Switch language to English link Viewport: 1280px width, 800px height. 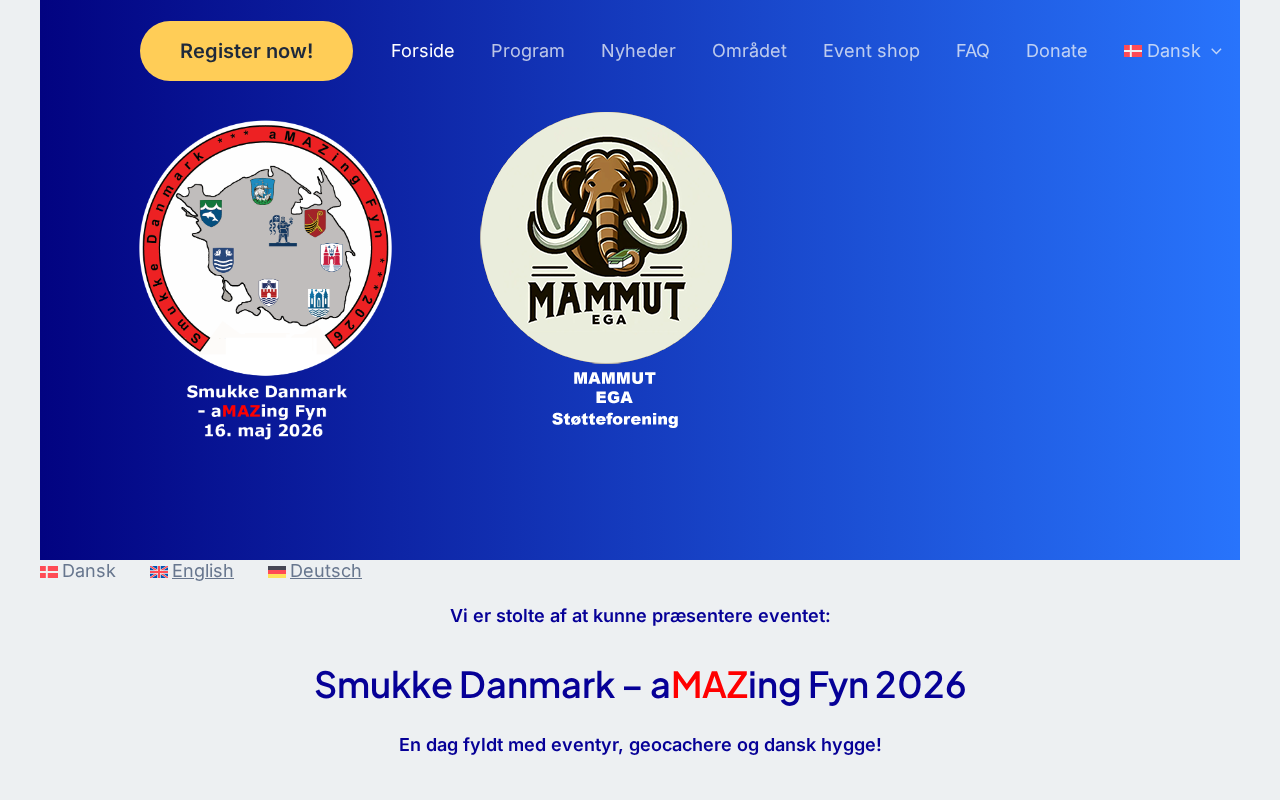[203, 571]
